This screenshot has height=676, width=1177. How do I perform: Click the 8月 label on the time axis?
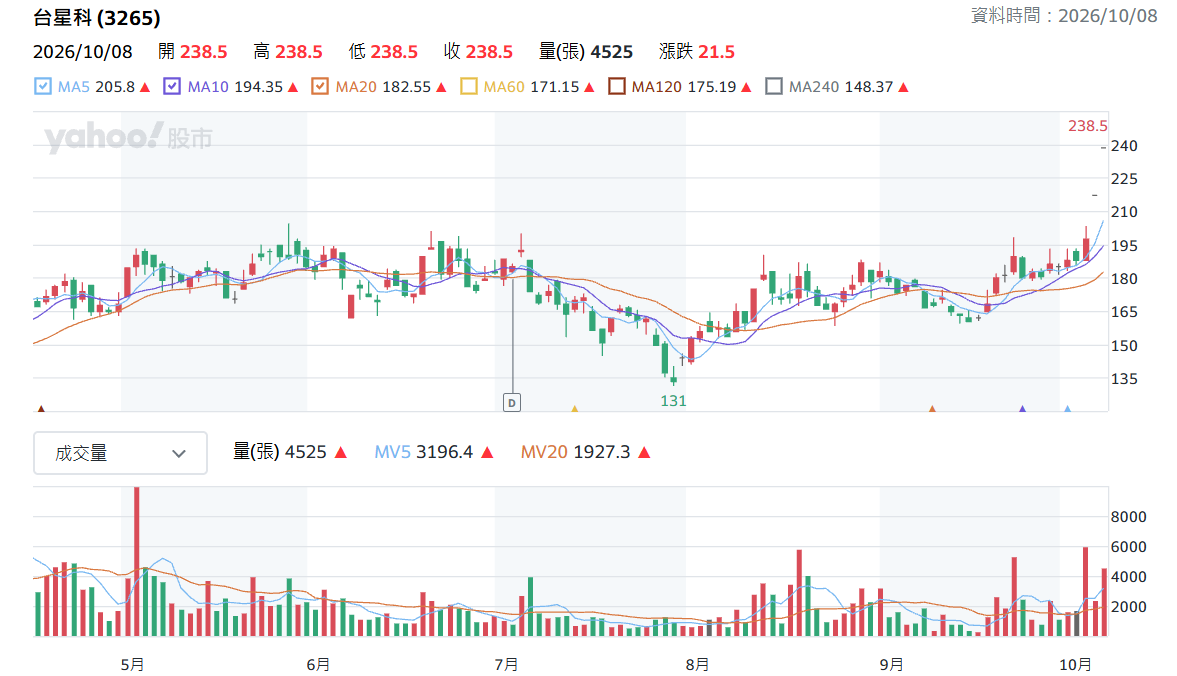[697, 665]
